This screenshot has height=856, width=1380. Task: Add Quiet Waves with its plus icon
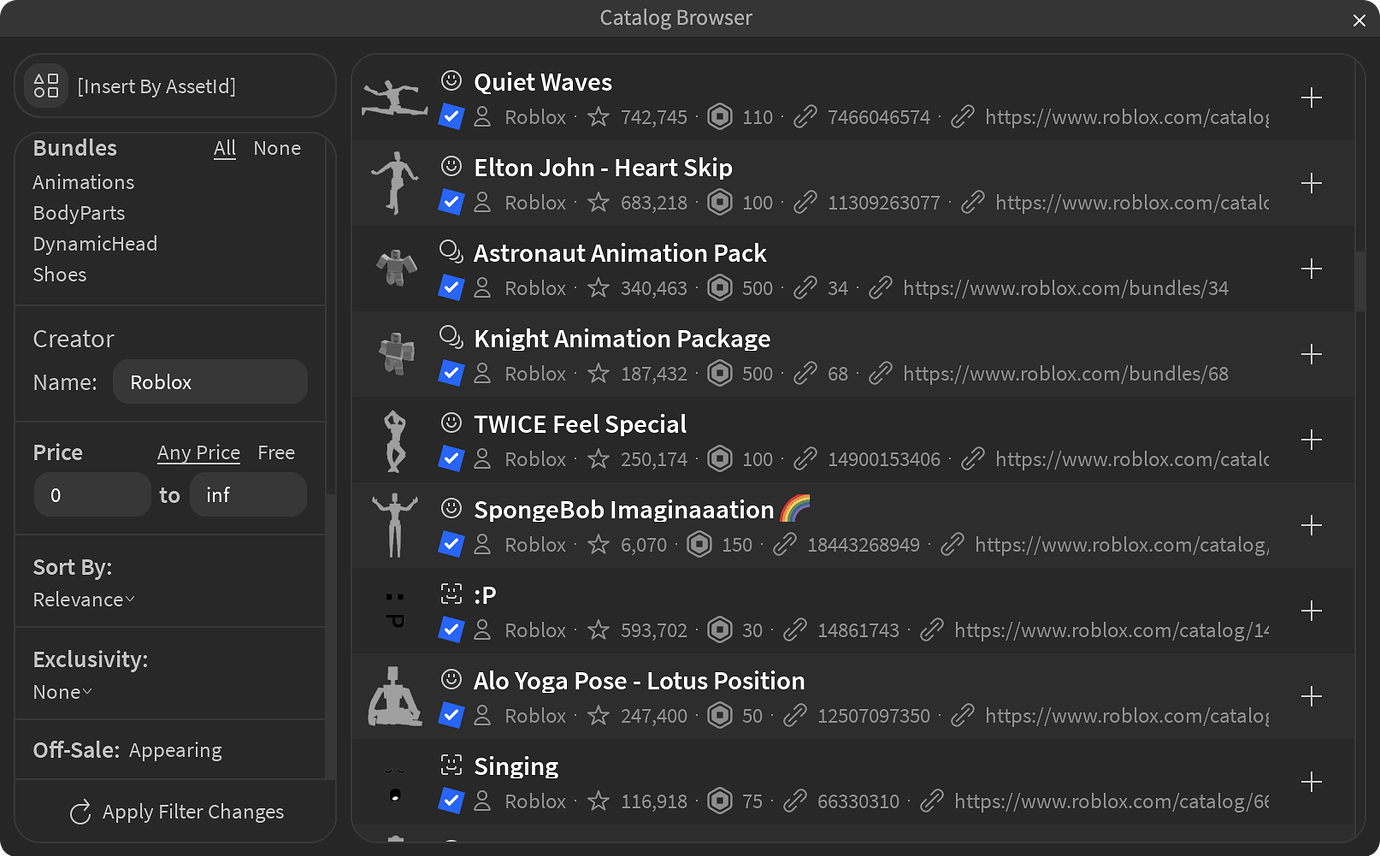1311,98
